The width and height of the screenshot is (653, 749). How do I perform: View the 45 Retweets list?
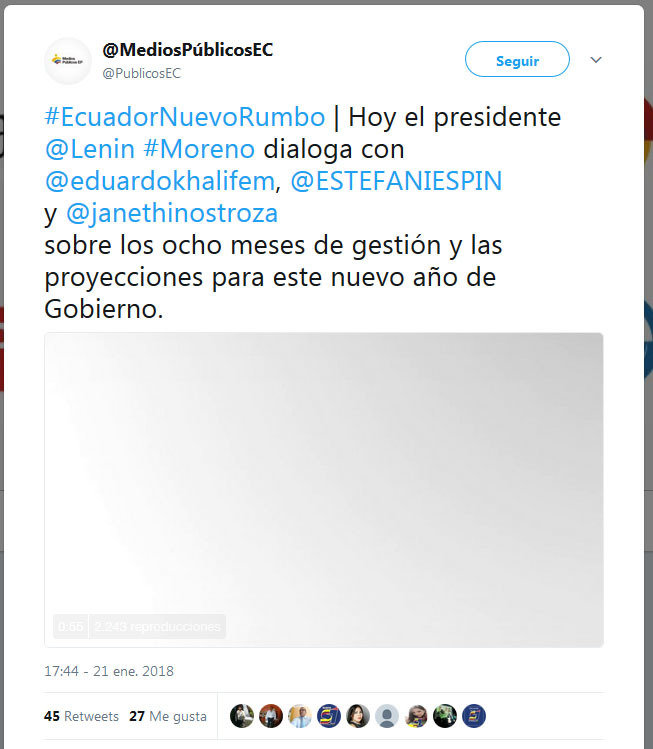click(81, 716)
